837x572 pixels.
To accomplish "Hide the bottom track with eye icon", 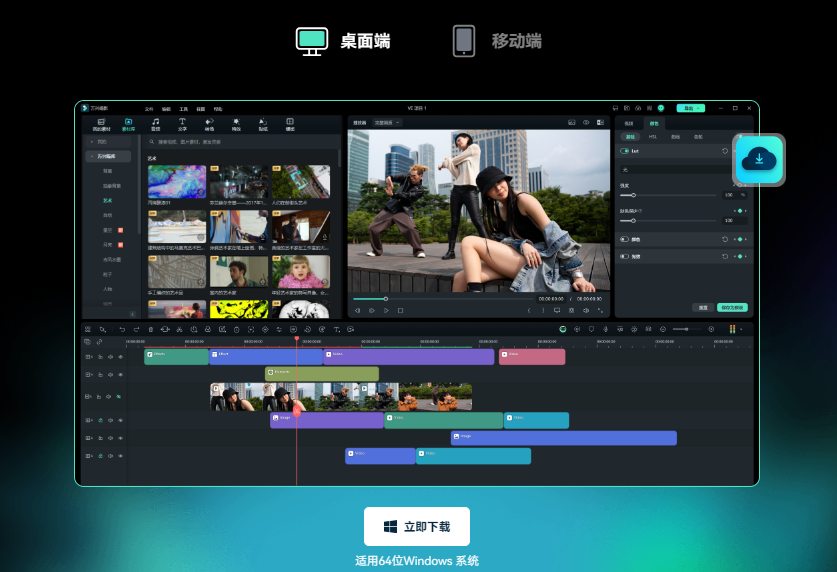I will click(x=121, y=456).
